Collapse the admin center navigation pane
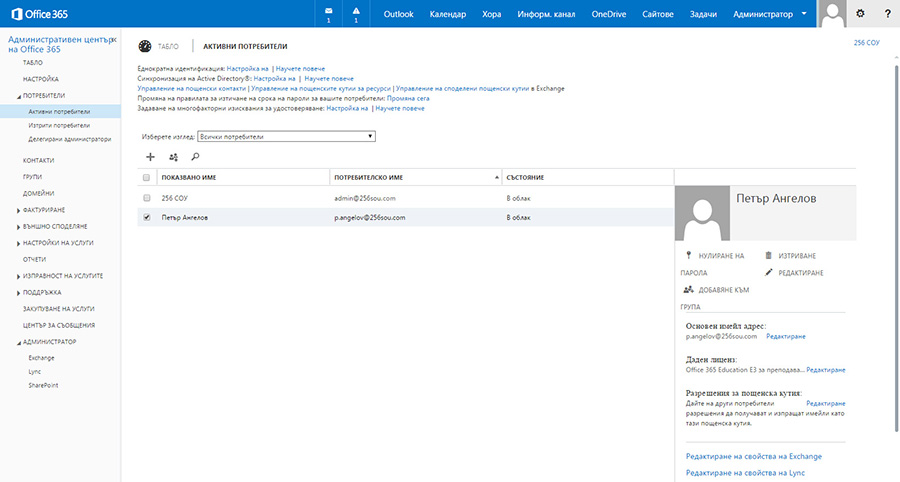This screenshot has width=900, height=482. (114, 40)
